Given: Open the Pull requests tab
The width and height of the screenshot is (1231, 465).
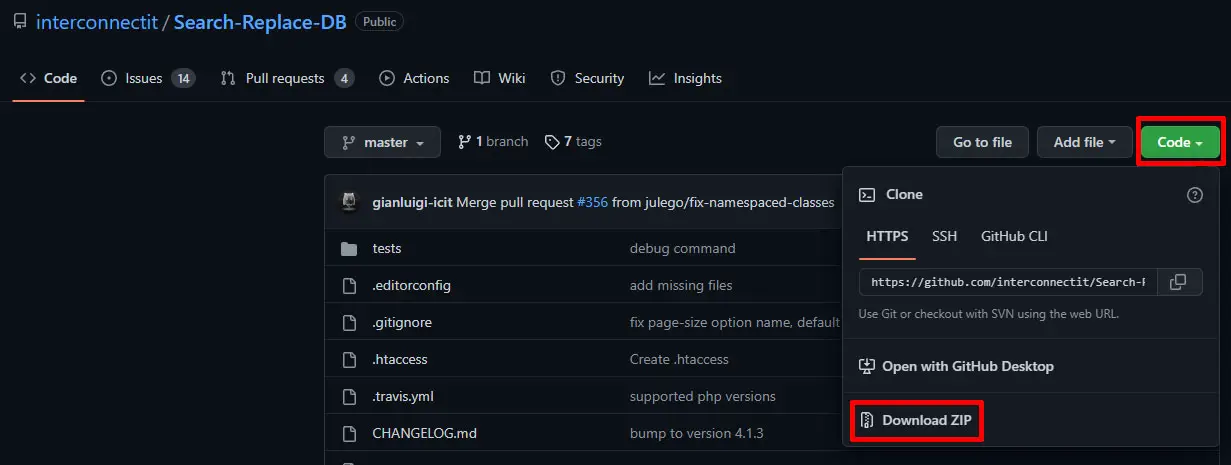Looking at the screenshot, I should 287,78.
